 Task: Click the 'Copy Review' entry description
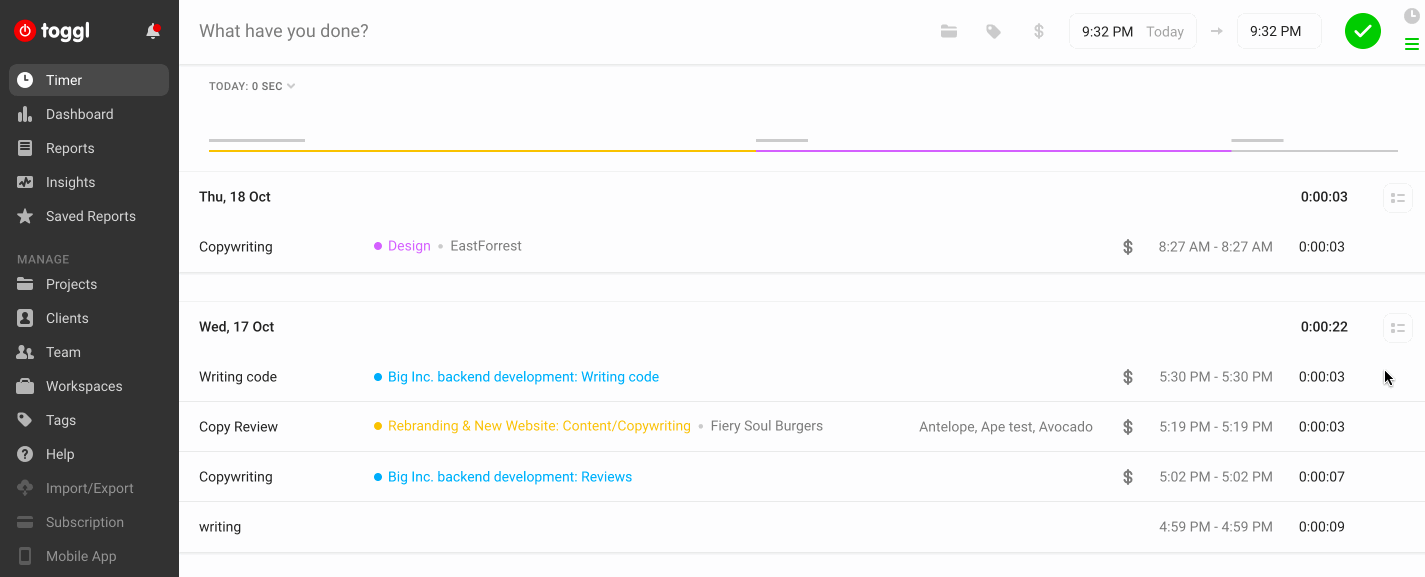(238, 427)
